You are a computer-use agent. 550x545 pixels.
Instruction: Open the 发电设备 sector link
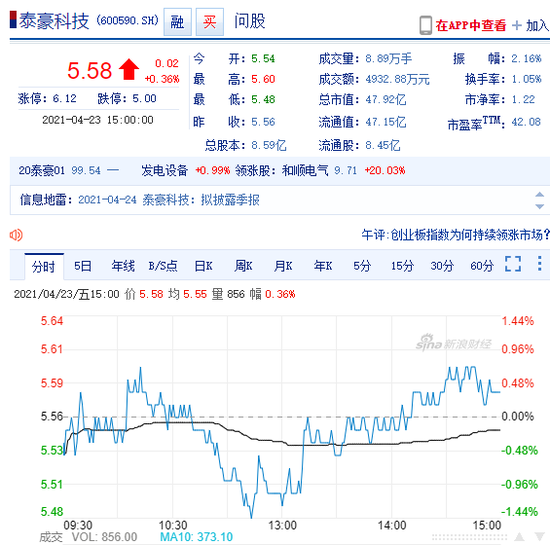pyautogui.click(x=165, y=170)
